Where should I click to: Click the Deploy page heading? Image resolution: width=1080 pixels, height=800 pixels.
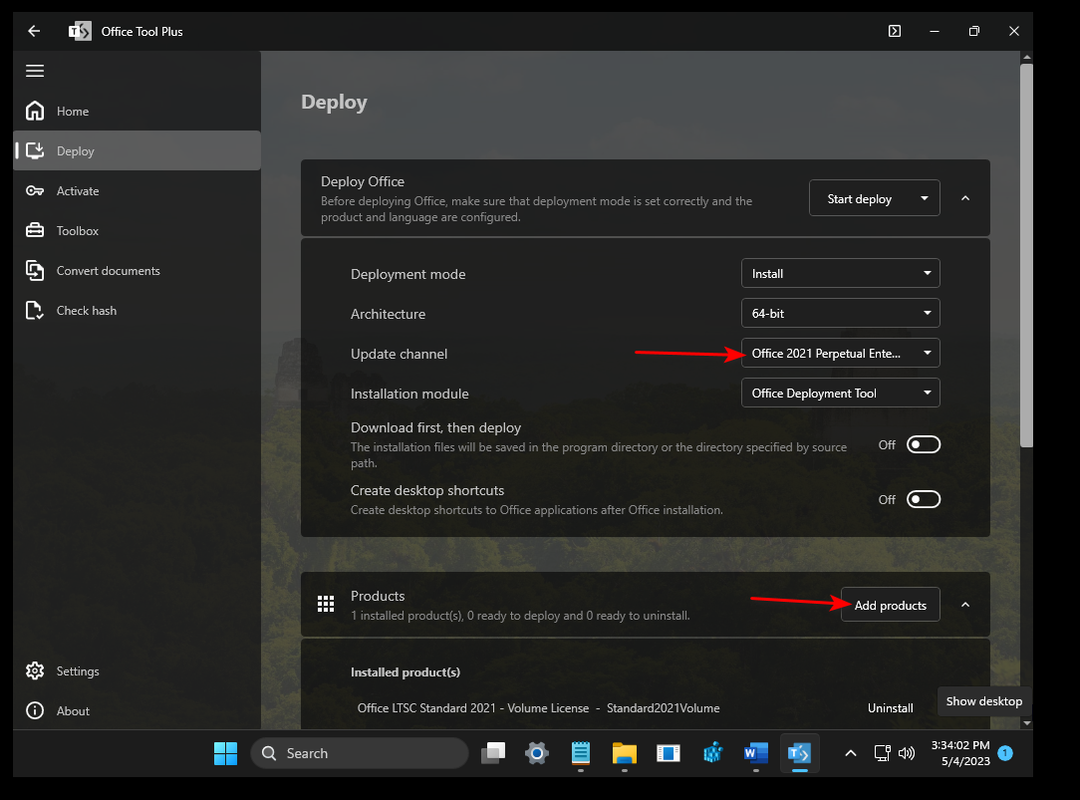point(334,102)
